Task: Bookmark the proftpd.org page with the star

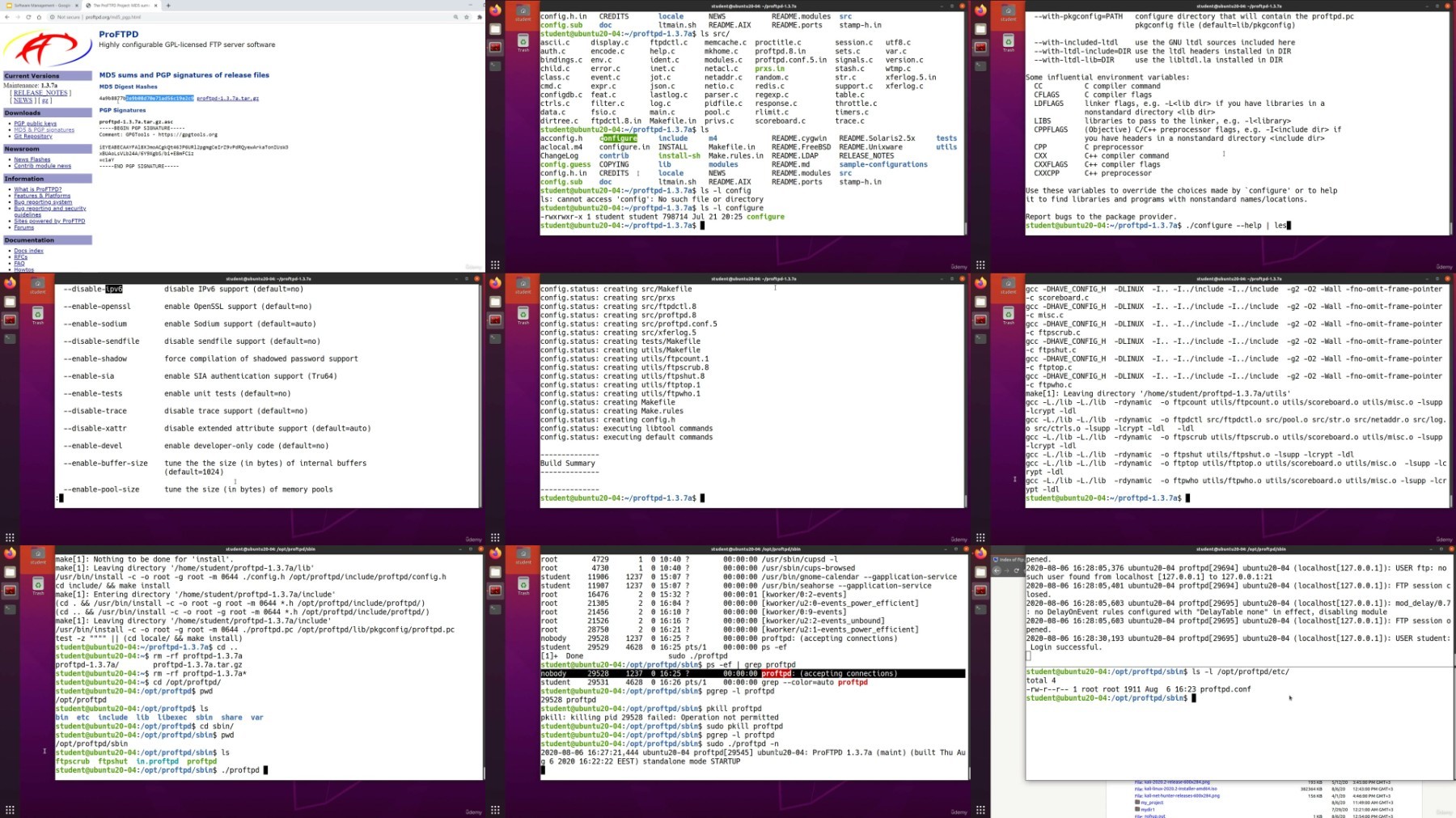Action: [467, 17]
